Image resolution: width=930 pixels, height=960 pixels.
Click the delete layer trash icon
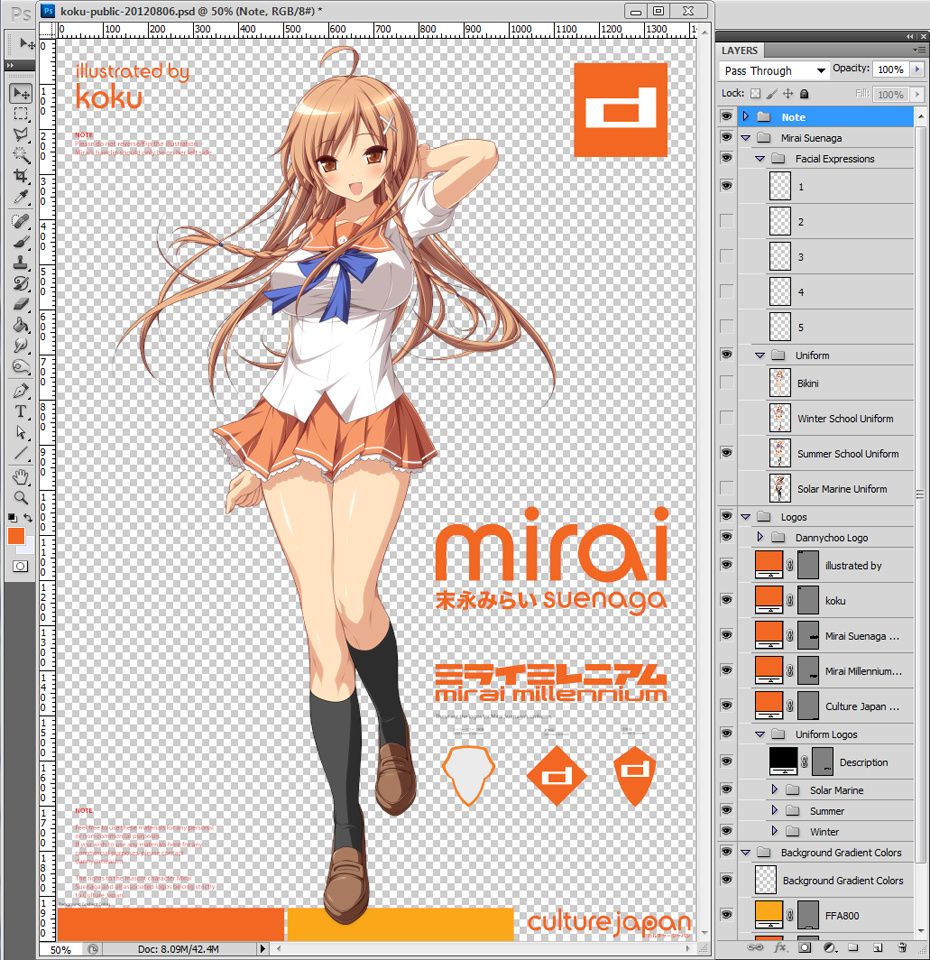(899, 946)
